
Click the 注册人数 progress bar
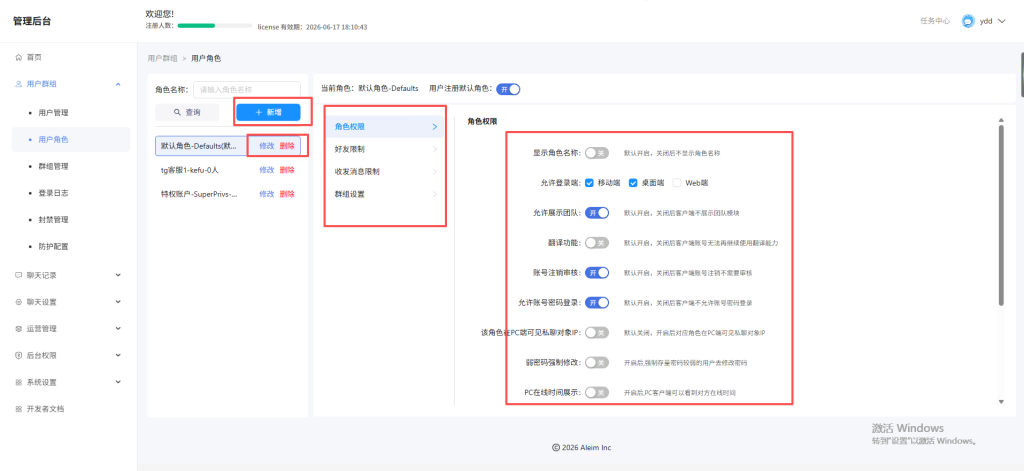[215, 25]
